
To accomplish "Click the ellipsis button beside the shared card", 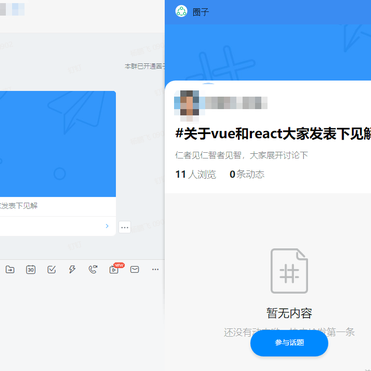I will pos(125,227).
